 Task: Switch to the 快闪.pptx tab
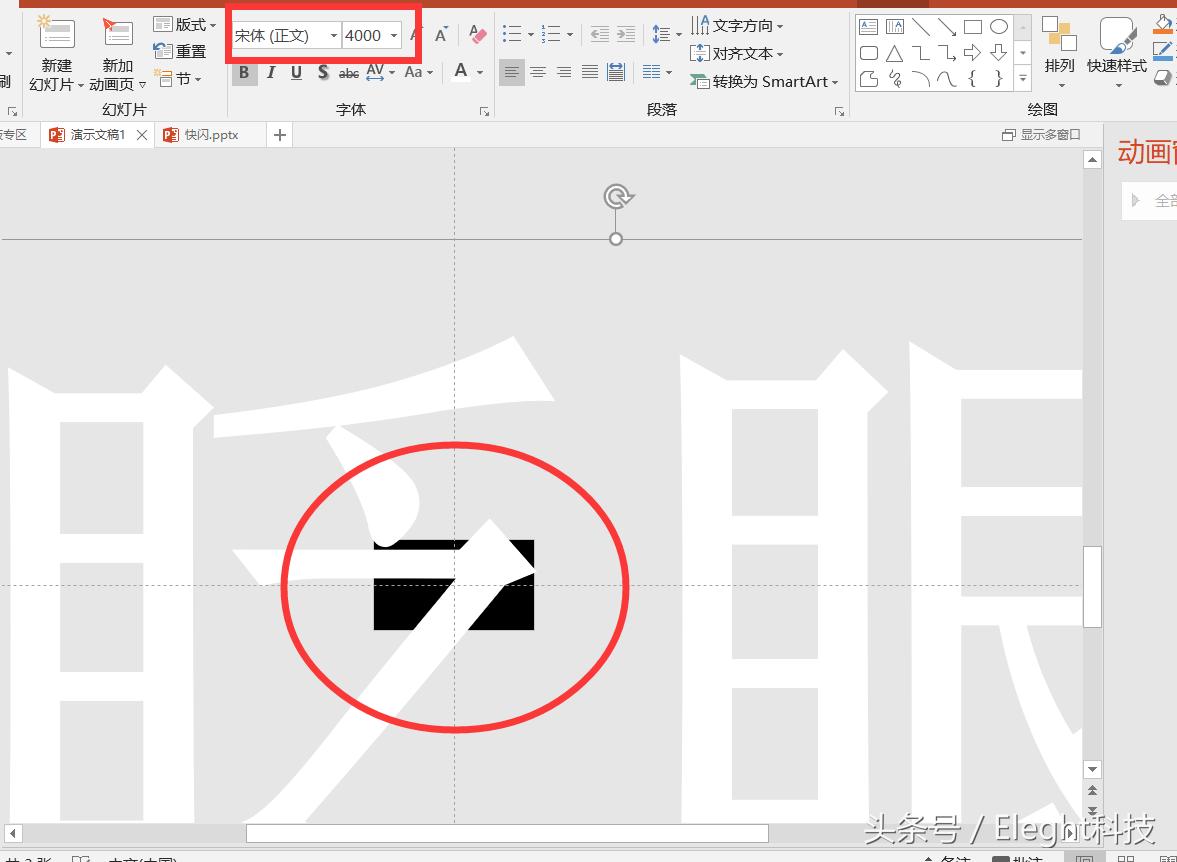coord(210,134)
